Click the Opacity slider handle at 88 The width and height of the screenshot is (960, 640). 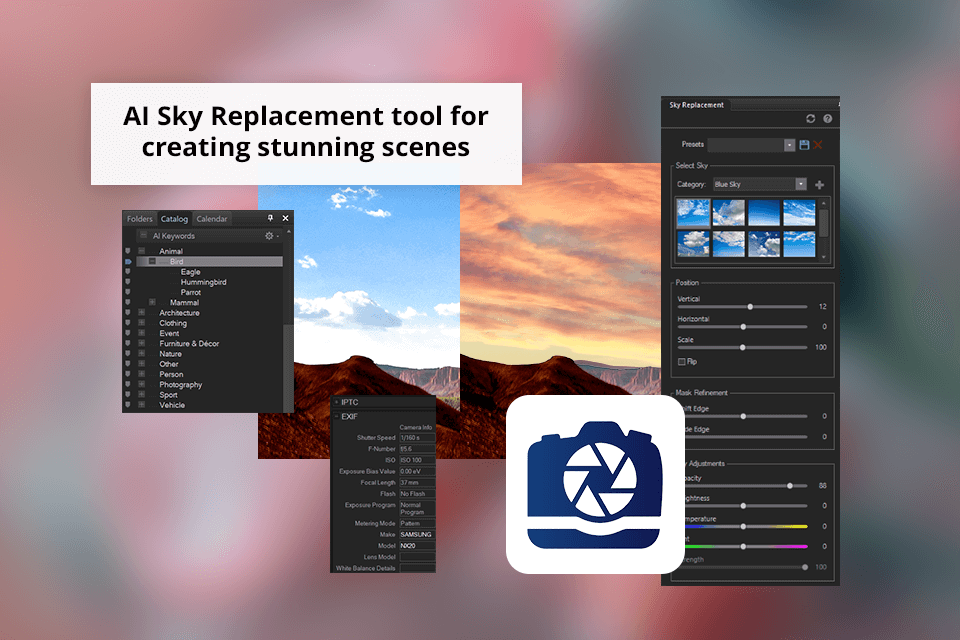(790, 486)
